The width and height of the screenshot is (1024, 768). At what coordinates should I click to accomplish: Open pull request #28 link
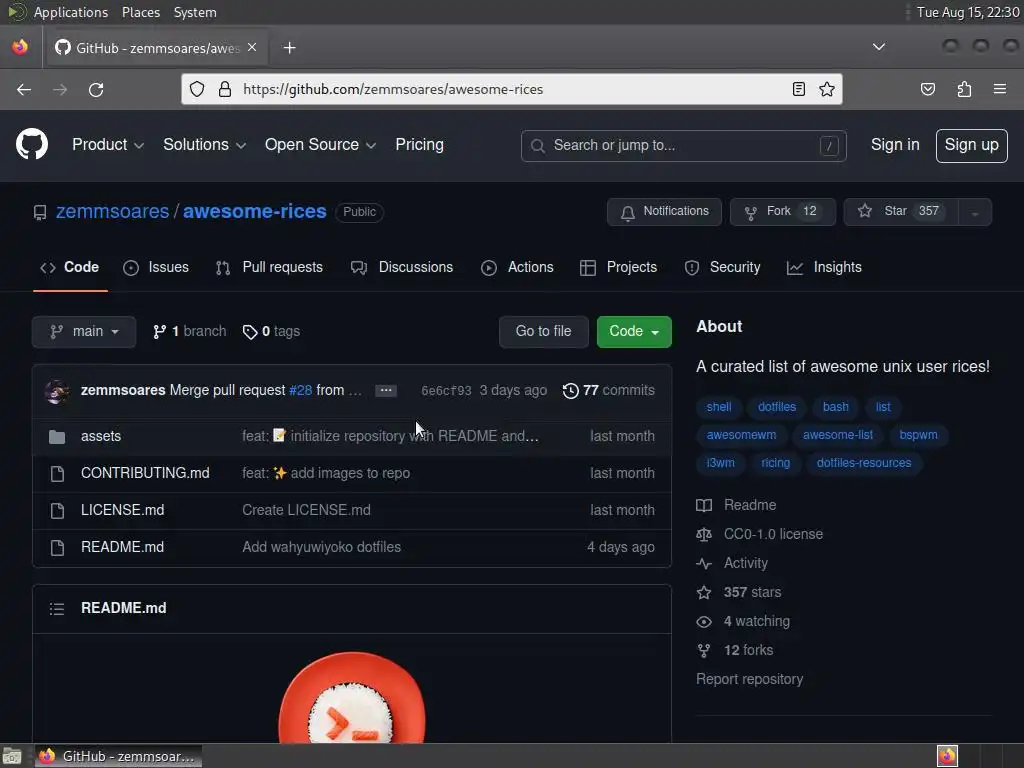[x=300, y=391]
